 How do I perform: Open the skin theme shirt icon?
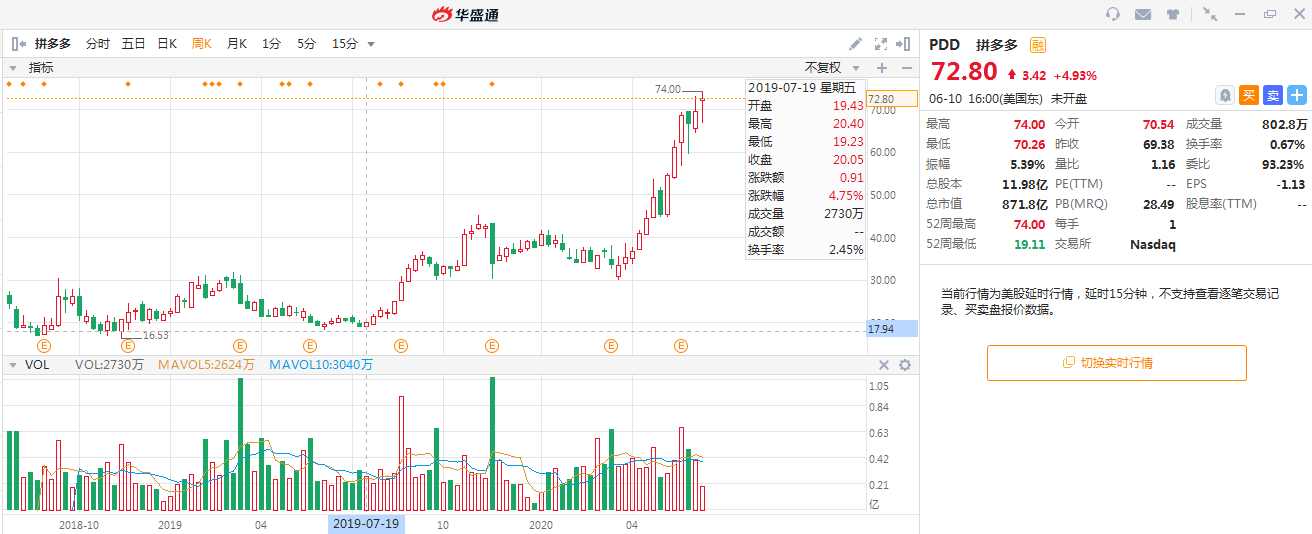click(x=1173, y=14)
